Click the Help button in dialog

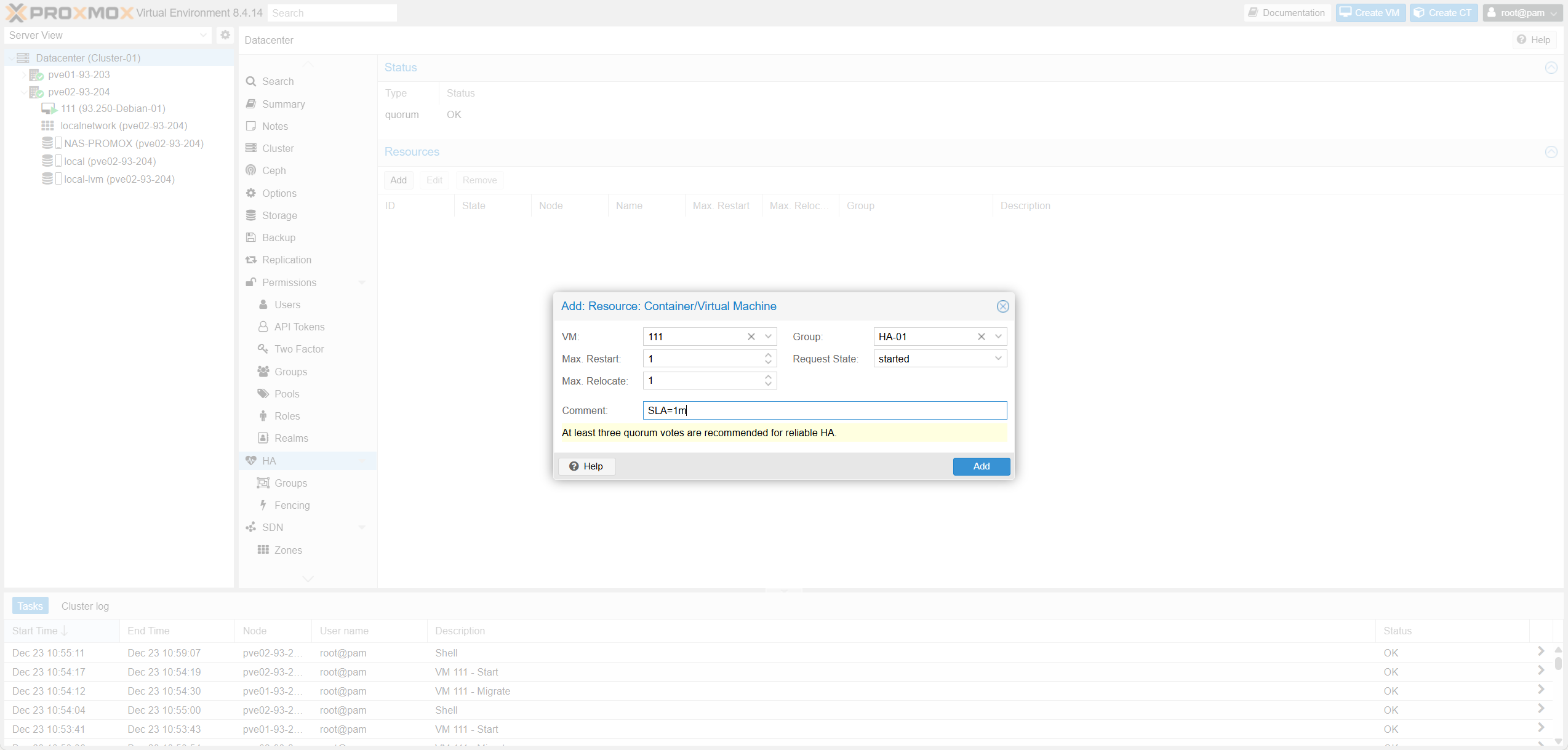tap(586, 466)
